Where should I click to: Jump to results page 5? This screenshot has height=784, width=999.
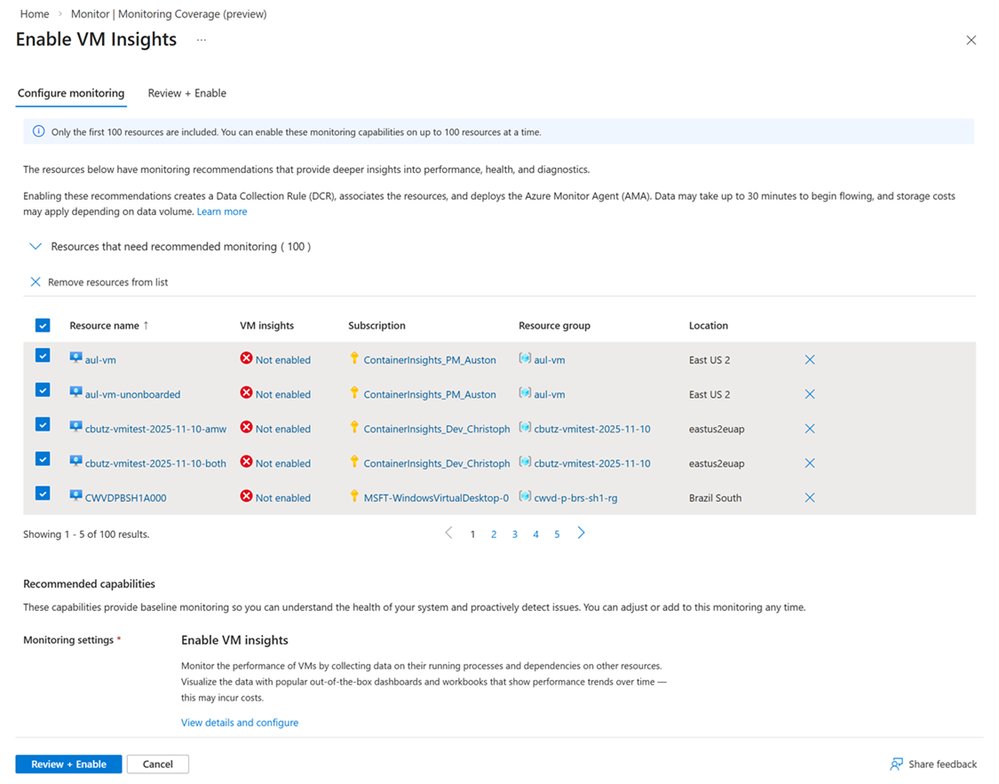pyautogui.click(x=557, y=534)
